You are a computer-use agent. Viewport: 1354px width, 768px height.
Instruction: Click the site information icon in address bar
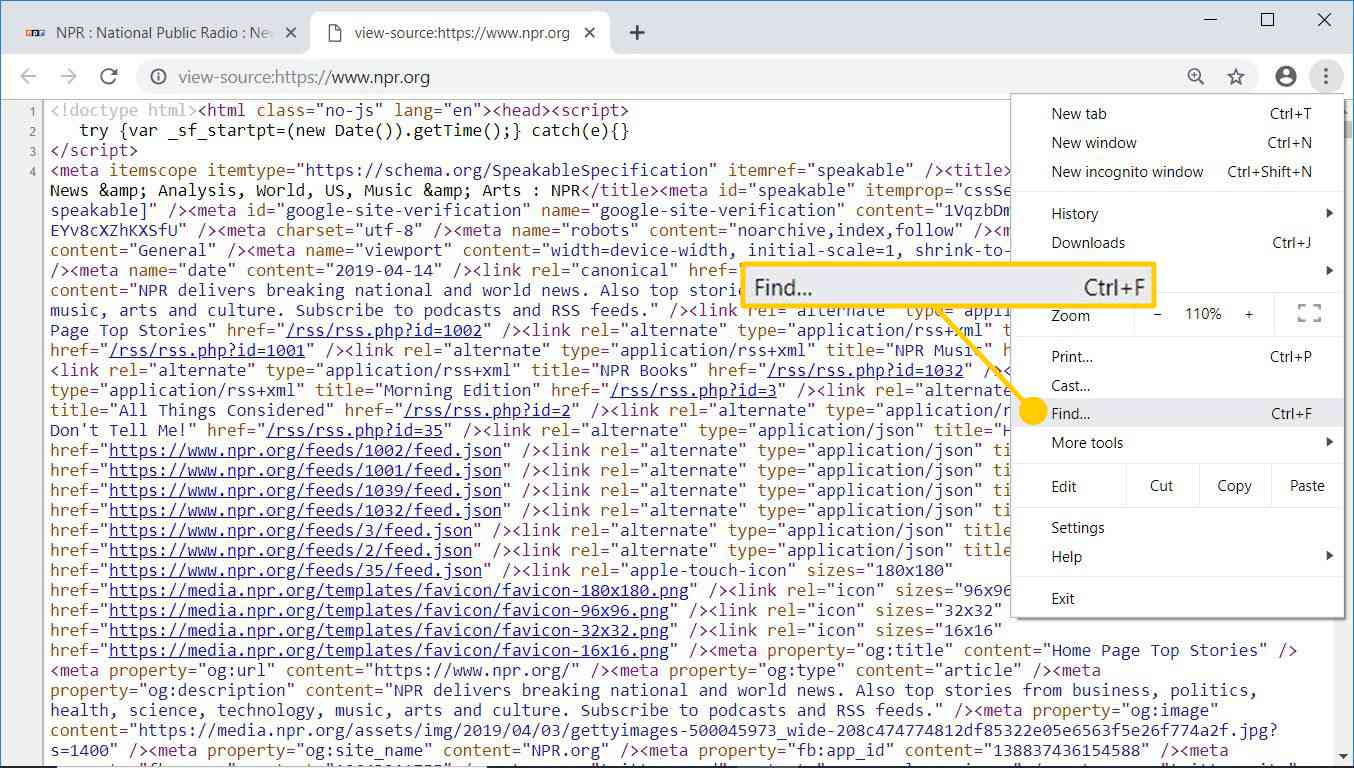(x=158, y=77)
